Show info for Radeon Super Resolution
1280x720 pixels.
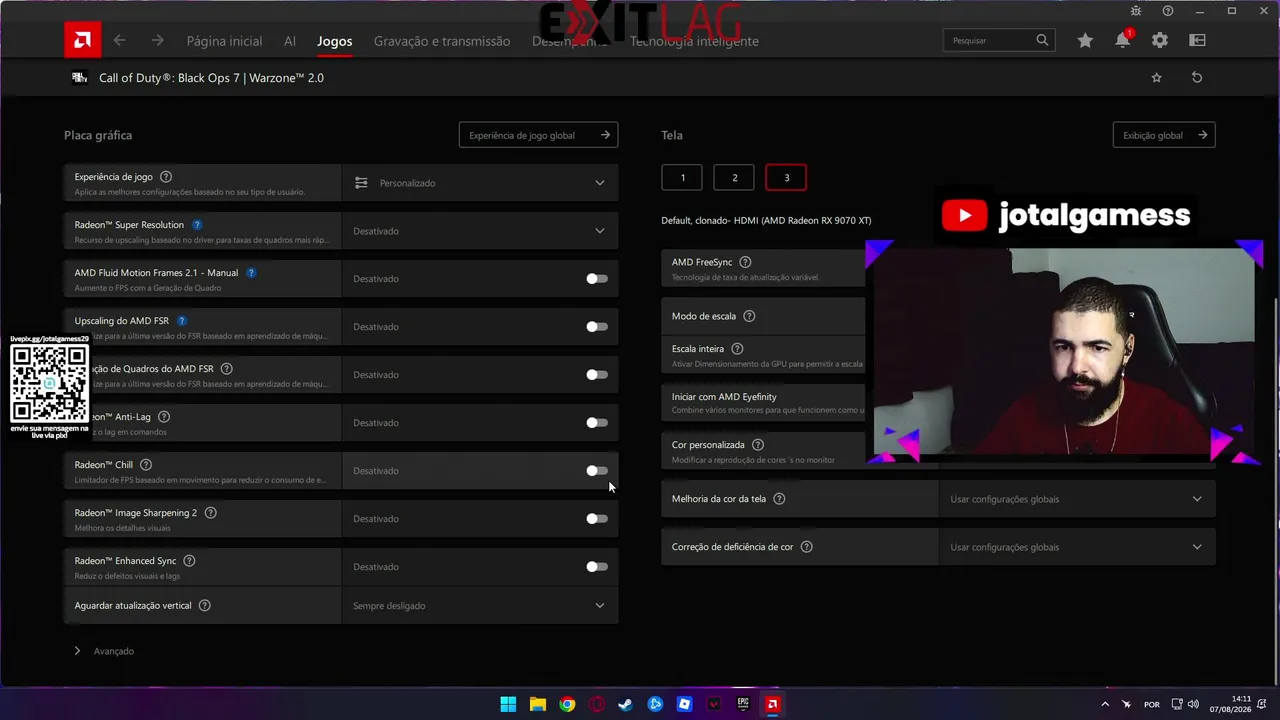tap(197, 225)
